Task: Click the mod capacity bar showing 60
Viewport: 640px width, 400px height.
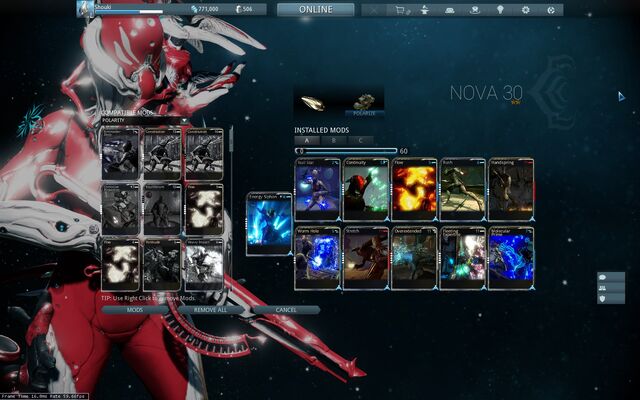Action: pos(346,151)
